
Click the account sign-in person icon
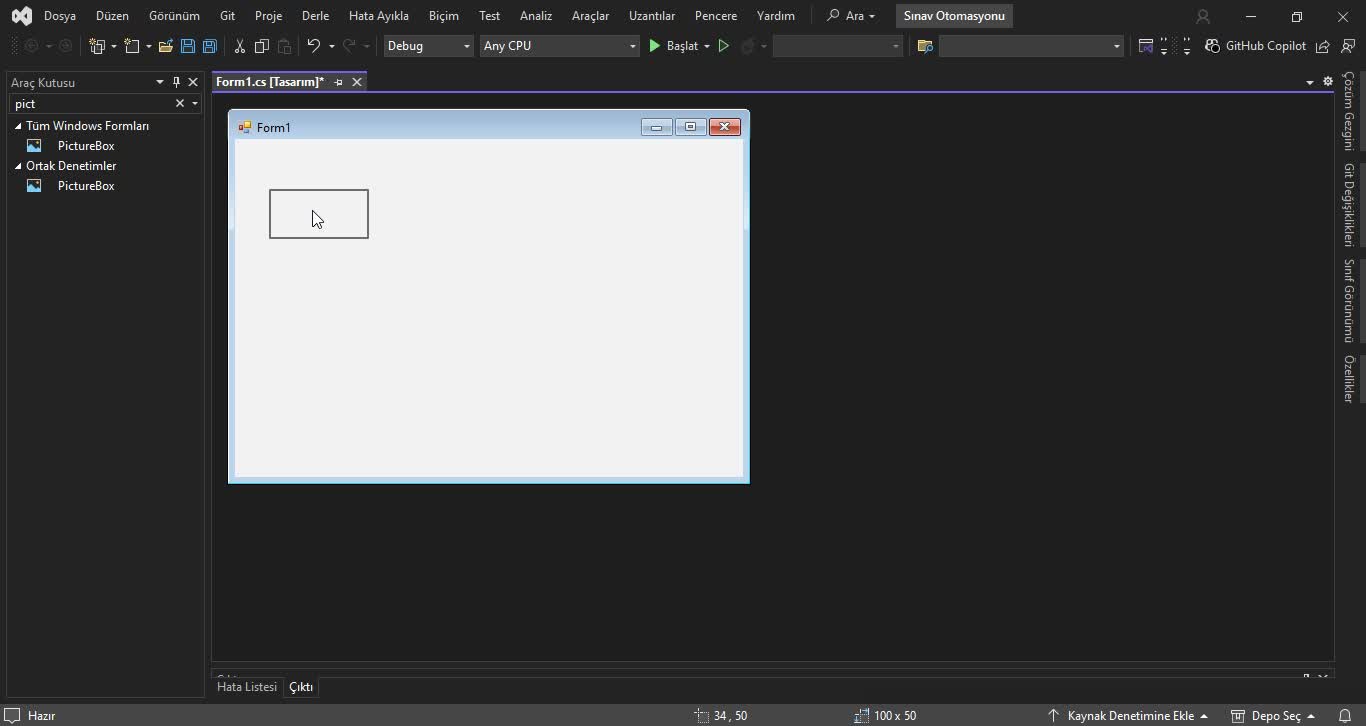[1203, 16]
